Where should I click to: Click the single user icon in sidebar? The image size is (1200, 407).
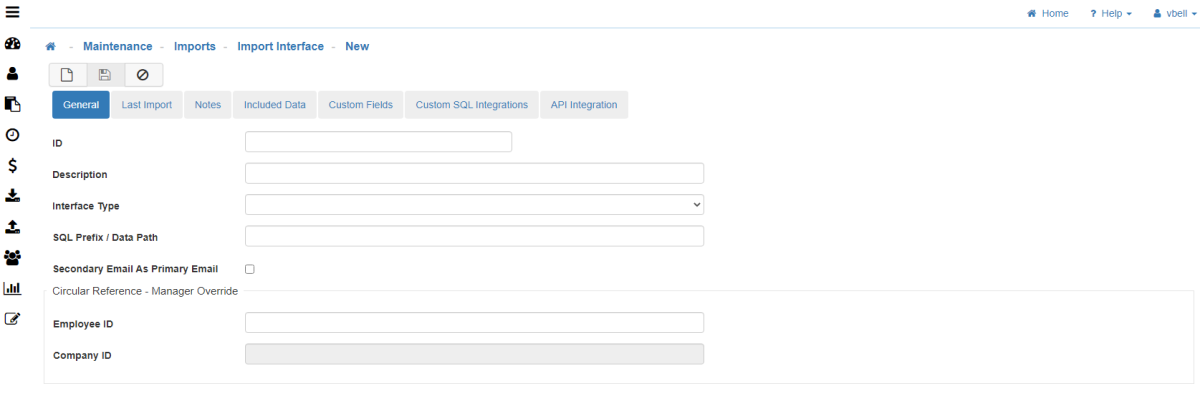[x=13, y=73]
